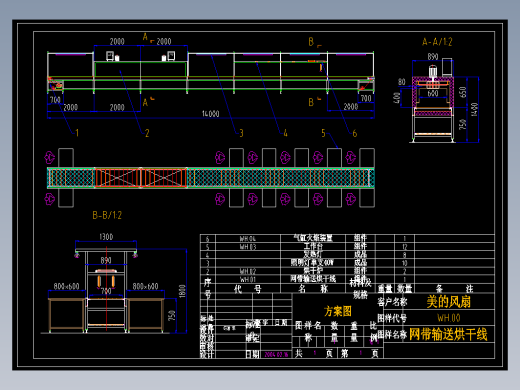Click the "WH.03" code cell in parts list

point(248,247)
